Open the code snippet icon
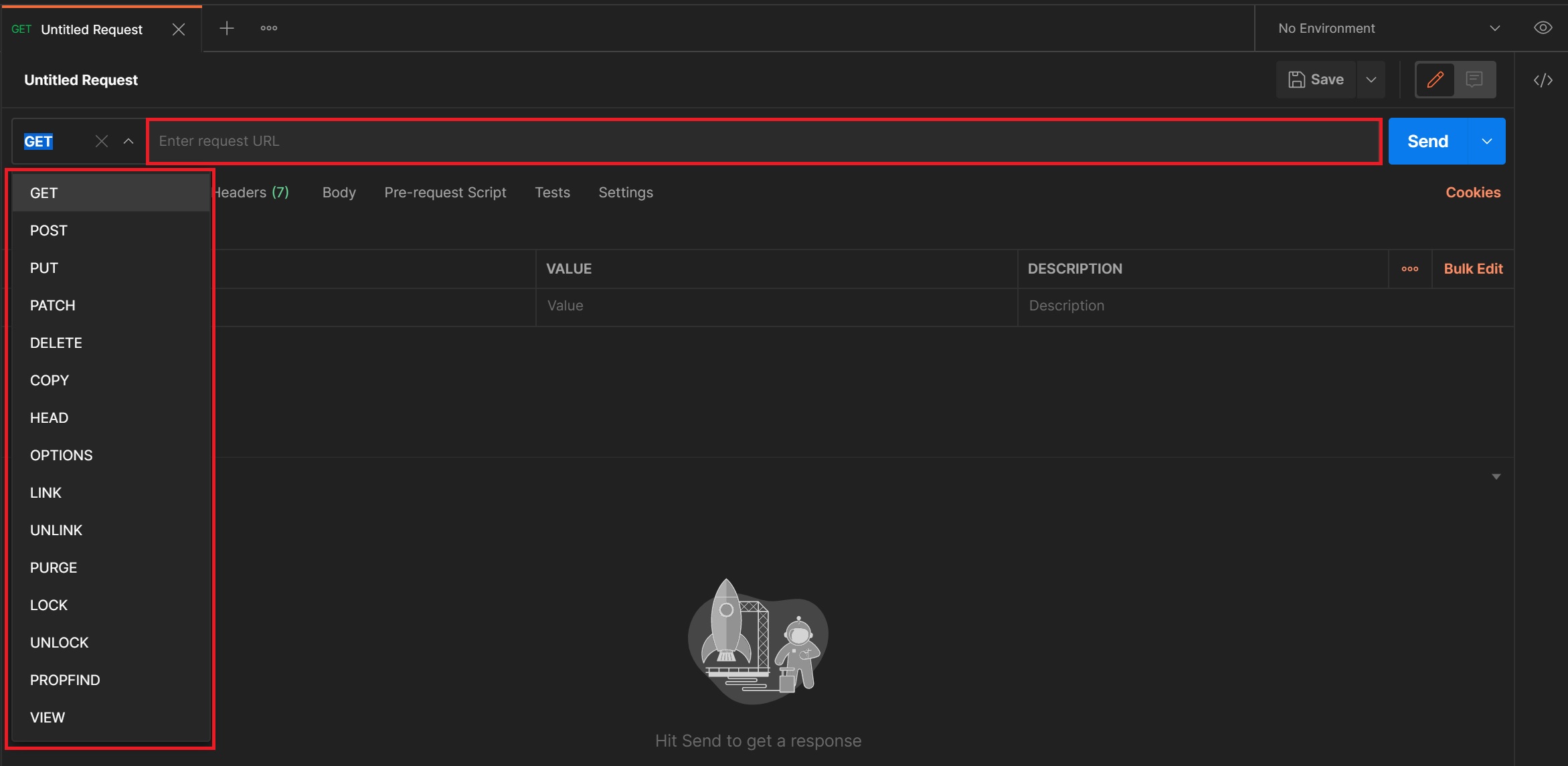 pyautogui.click(x=1543, y=80)
